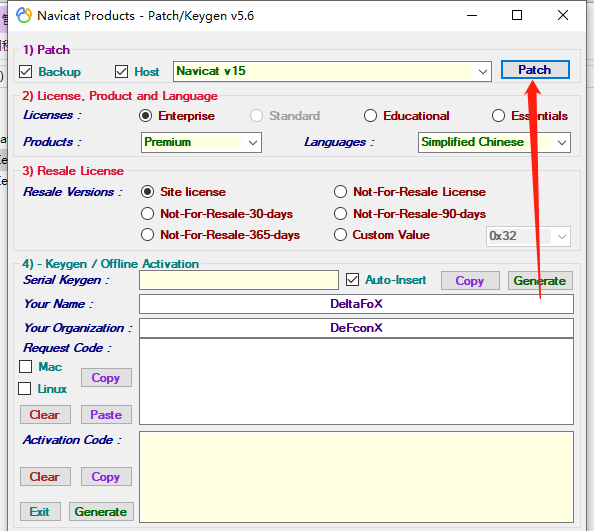Screen dimensions: 594x531
Task: Open the Languages Simplified Chinese dropdown
Action: (x=494, y=142)
